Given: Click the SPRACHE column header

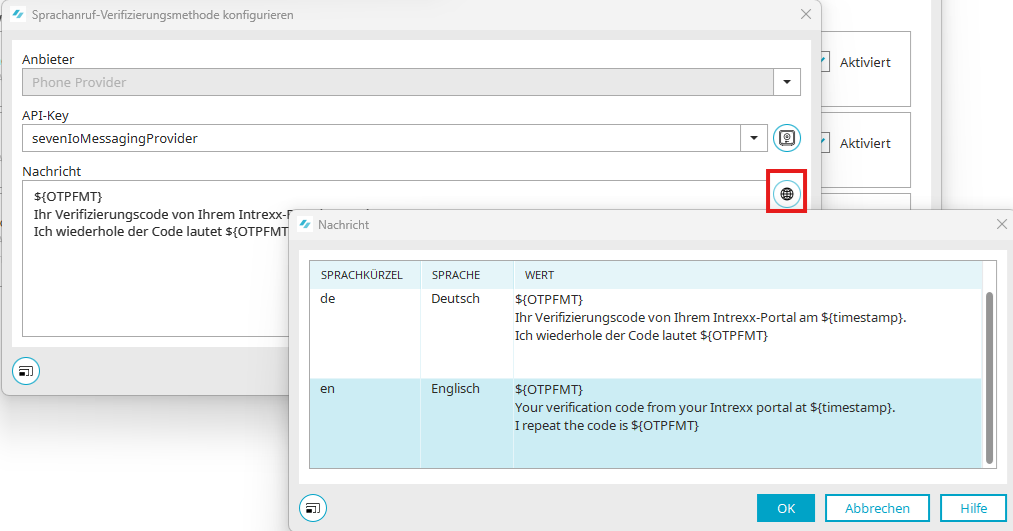Looking at the screenshot, I should point(455,275).
